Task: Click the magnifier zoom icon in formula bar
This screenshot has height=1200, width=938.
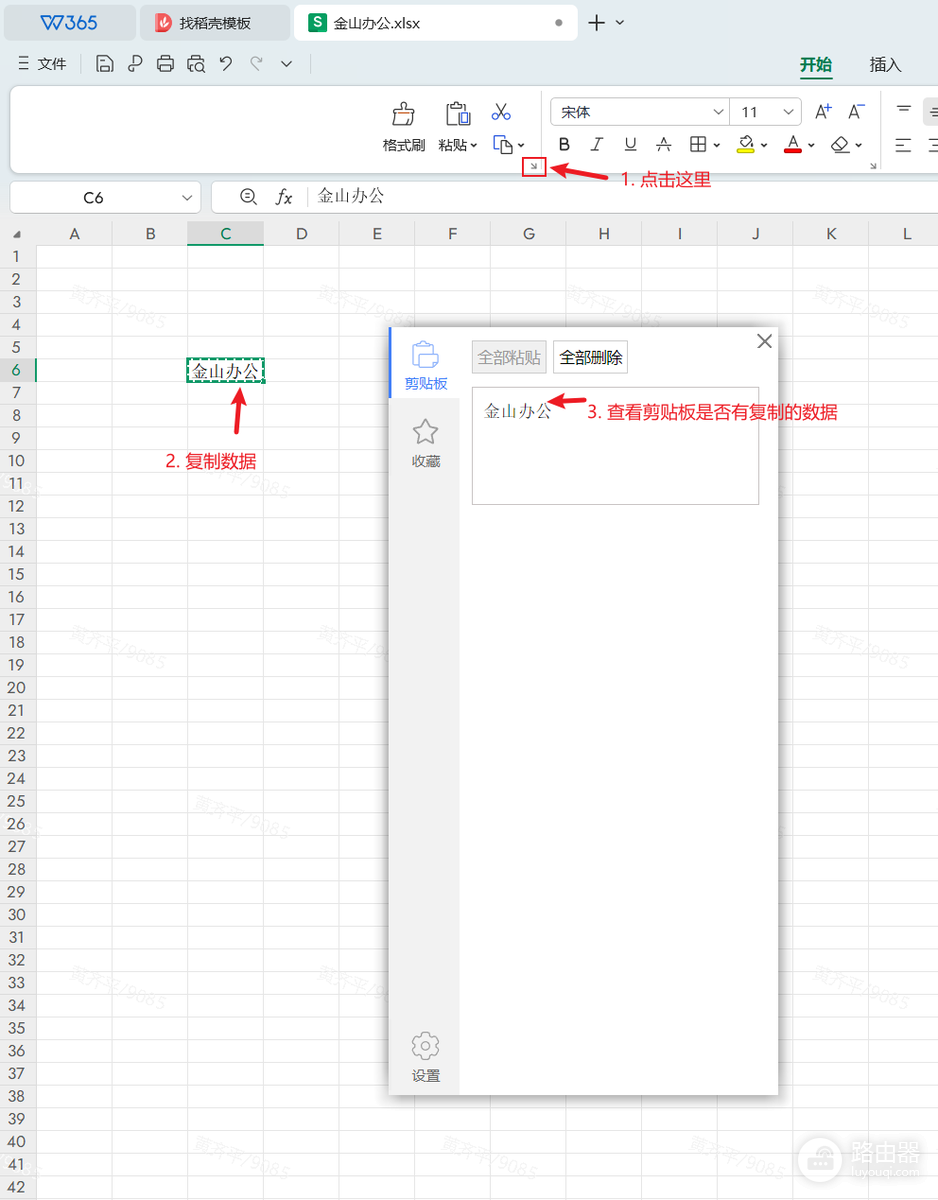Action: click(249, 197)
